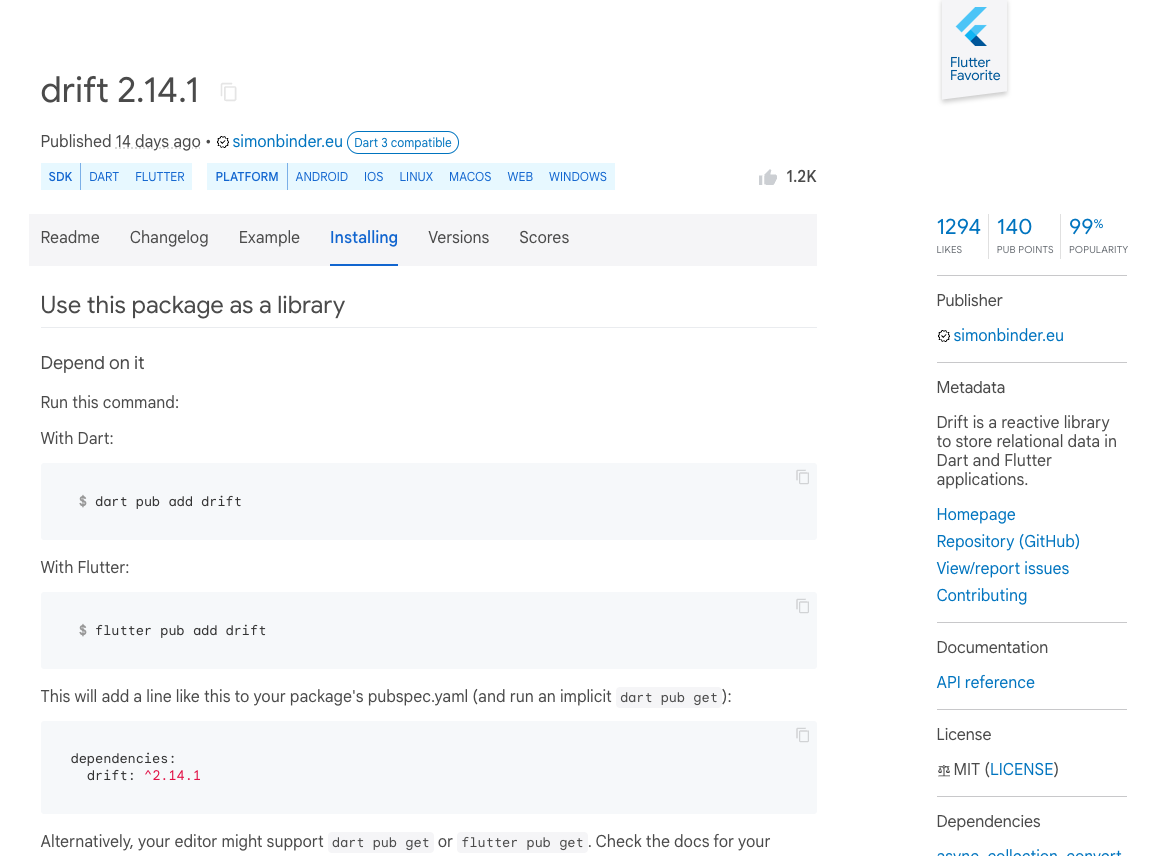Click the API reference link
Viewport: 1156px width, 856px height.
pos(985,682)
